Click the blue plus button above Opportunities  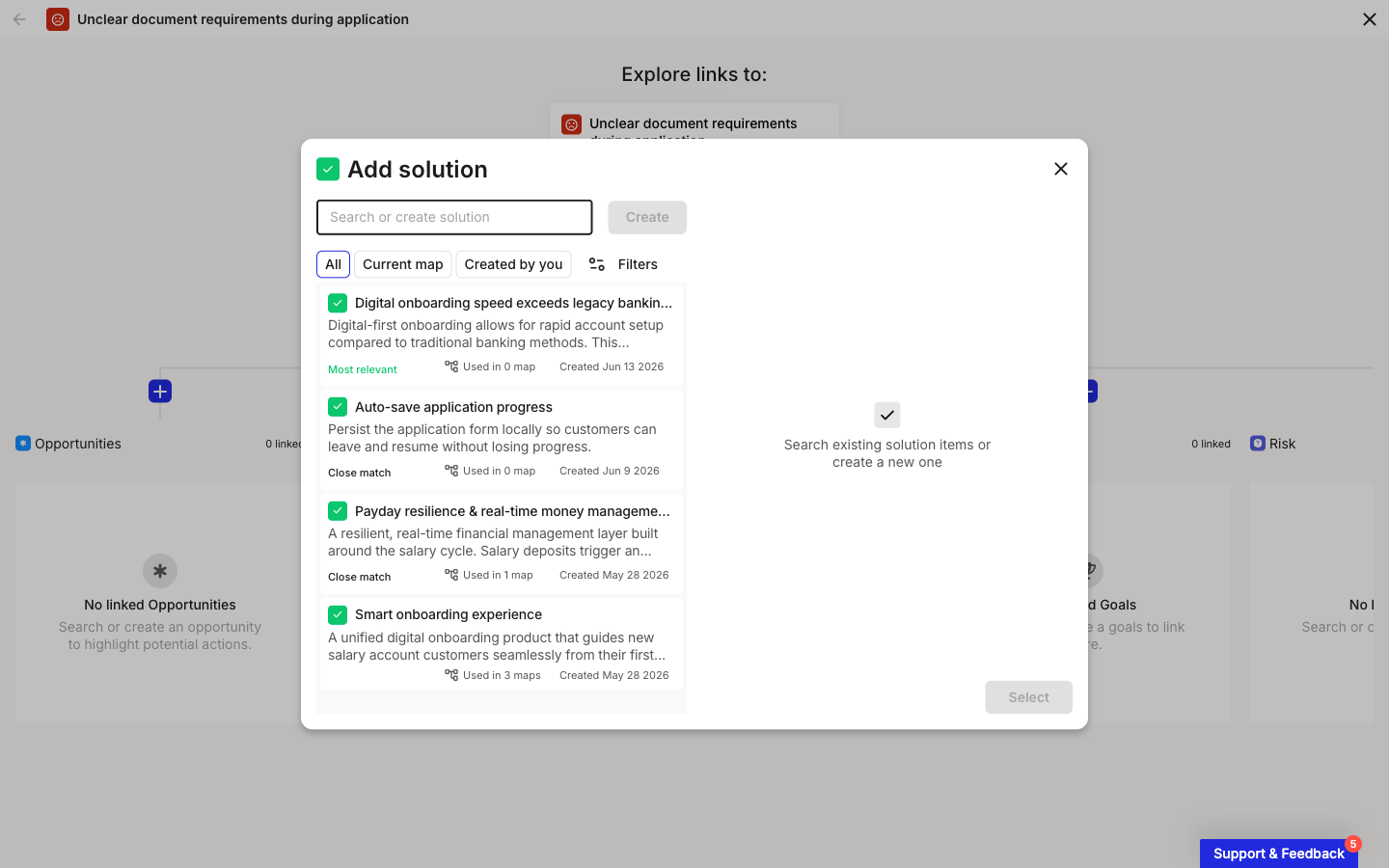point(160,392)
